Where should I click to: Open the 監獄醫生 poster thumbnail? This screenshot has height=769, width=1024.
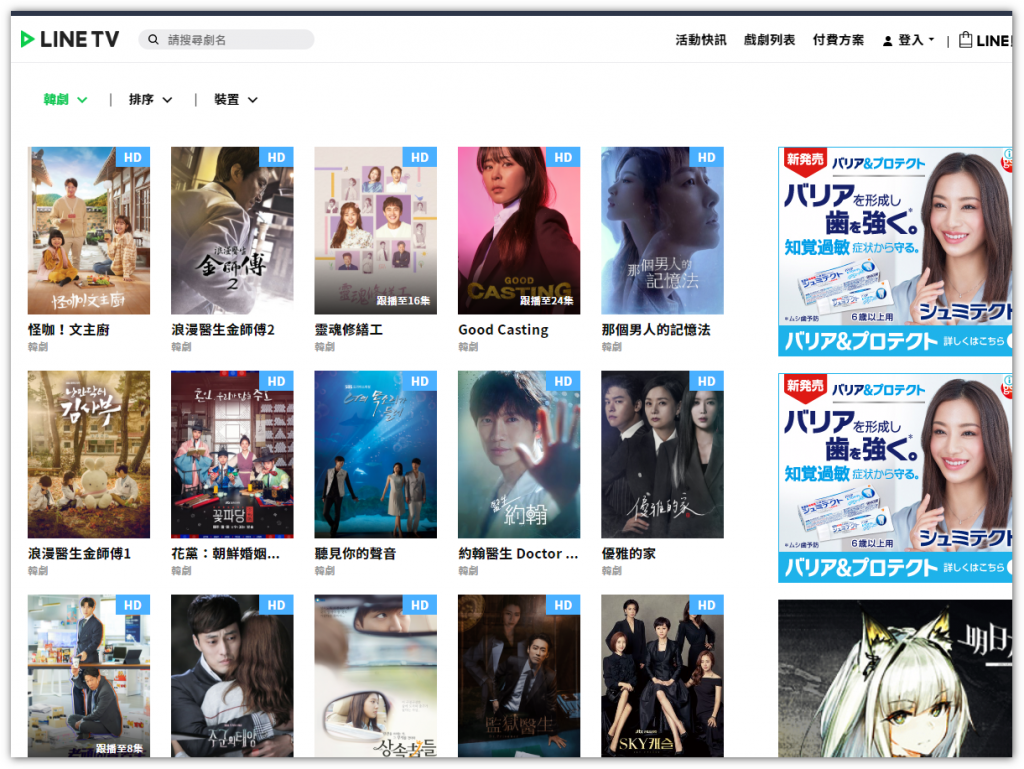(519, 676)
